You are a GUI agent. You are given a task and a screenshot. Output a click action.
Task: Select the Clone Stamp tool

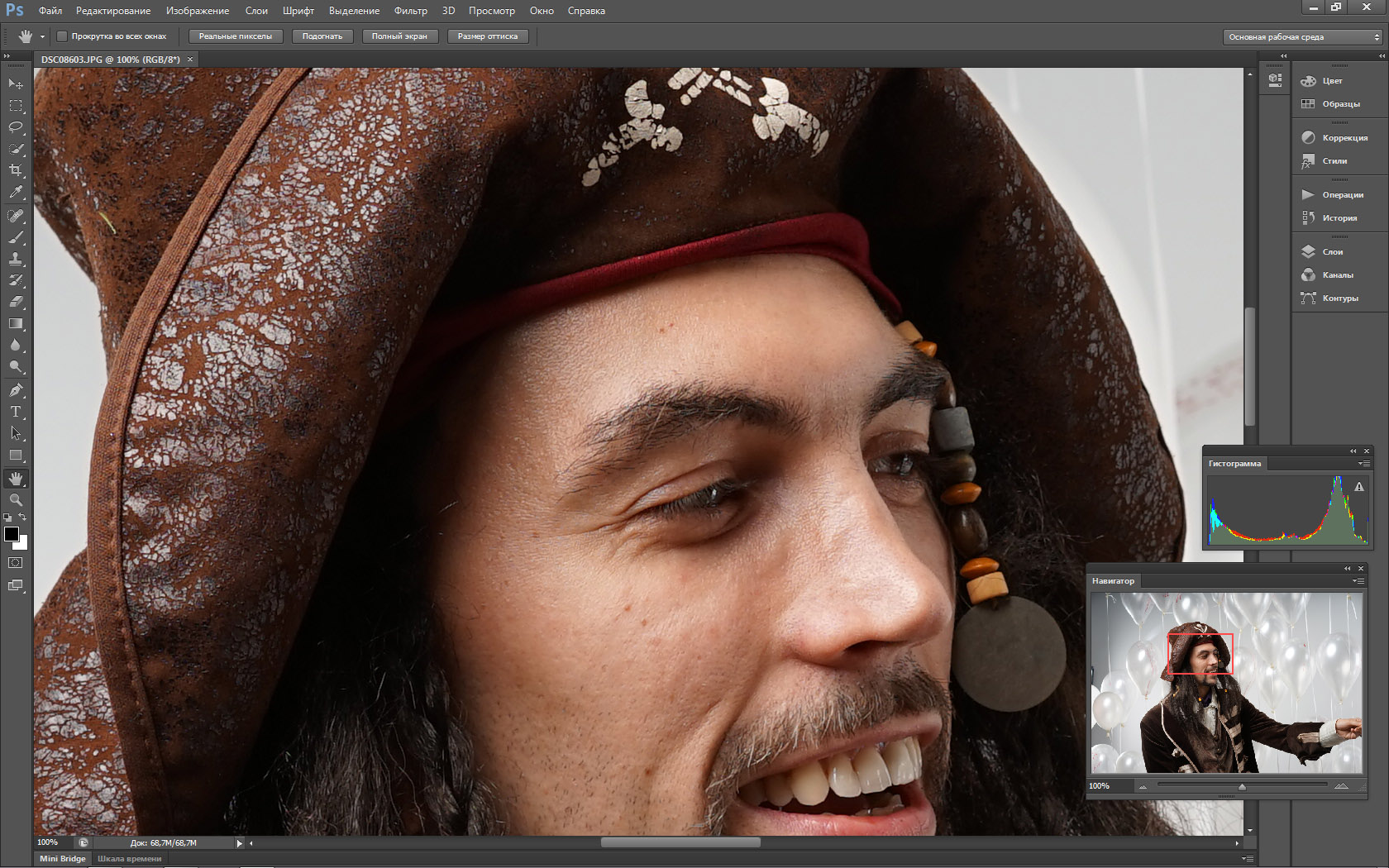[x=16, y=259]
